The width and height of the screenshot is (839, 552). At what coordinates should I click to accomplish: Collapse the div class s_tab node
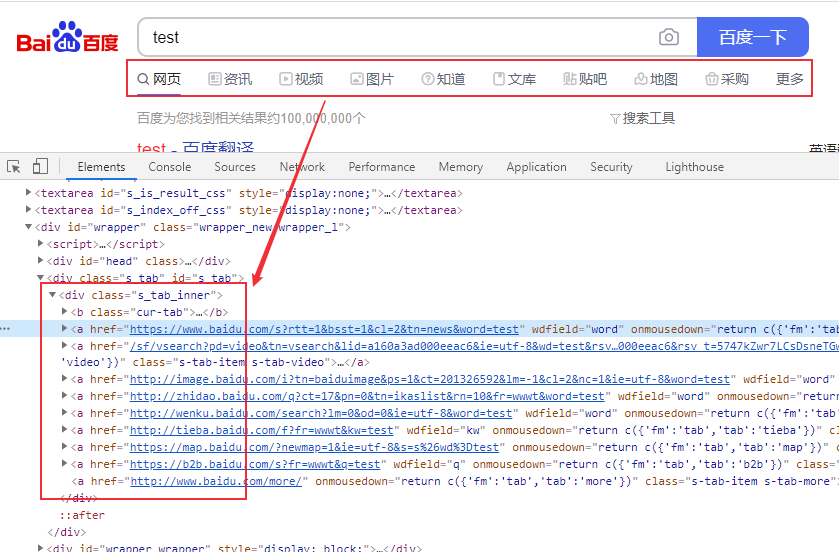click(40, 278)
